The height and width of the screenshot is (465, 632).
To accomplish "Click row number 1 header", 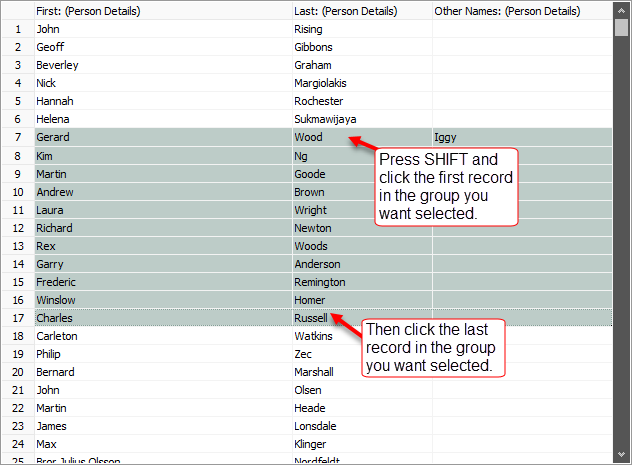I will tap(17, 29).
